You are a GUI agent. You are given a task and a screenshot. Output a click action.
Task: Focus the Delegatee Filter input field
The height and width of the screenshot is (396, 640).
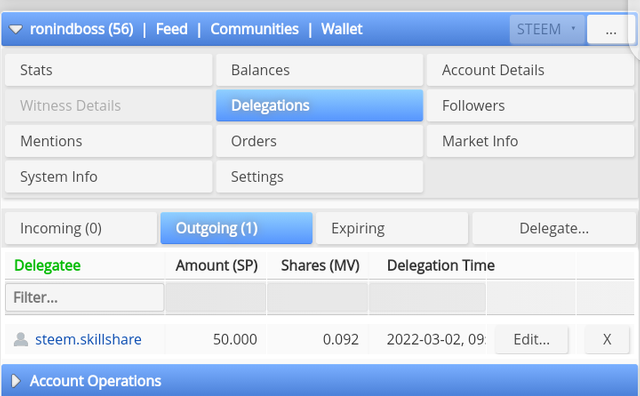pos(84,298)
